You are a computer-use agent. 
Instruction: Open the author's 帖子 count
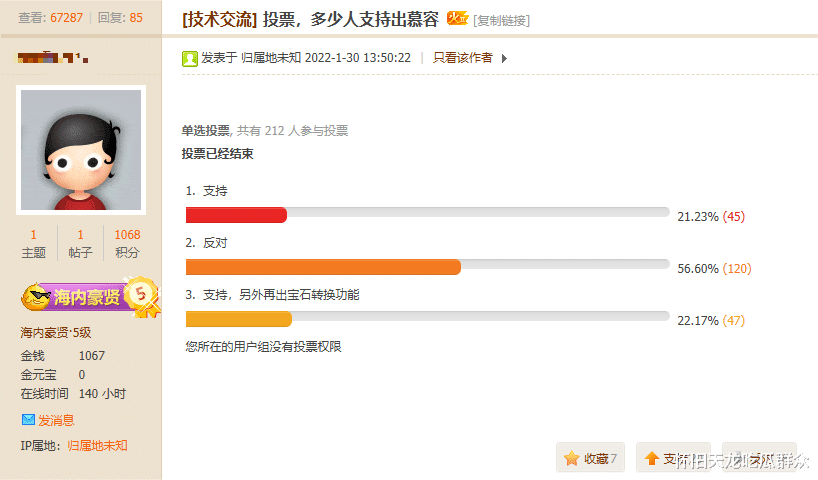pyautogui.click(x=80, y=243)
